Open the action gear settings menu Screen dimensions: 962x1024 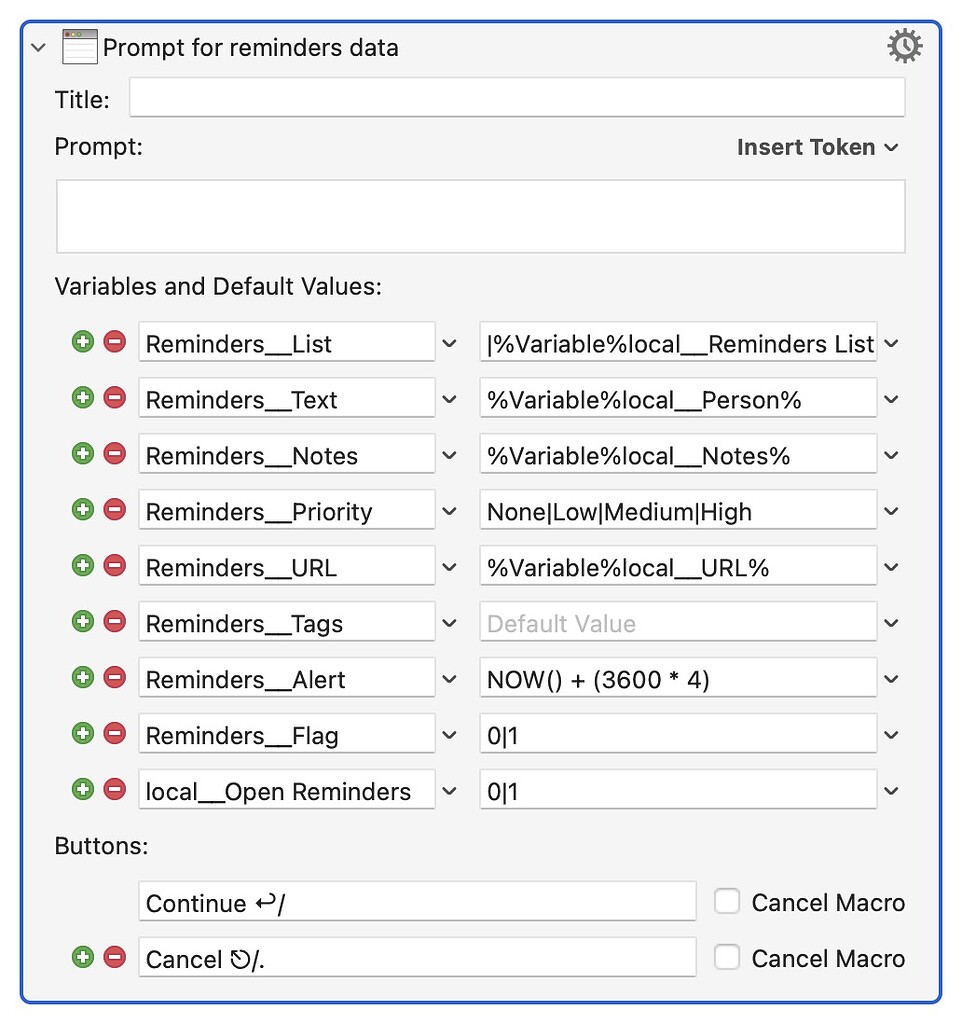pos(905,46)
